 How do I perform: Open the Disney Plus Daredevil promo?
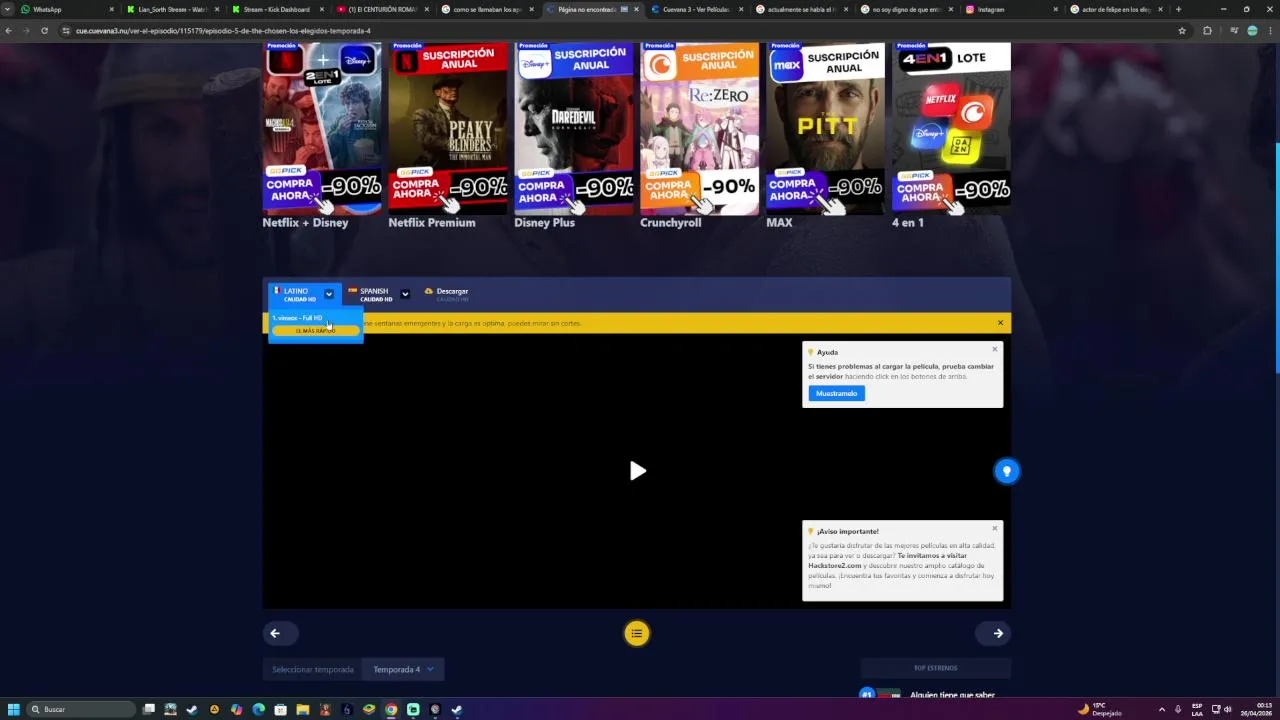click(574, 128)
